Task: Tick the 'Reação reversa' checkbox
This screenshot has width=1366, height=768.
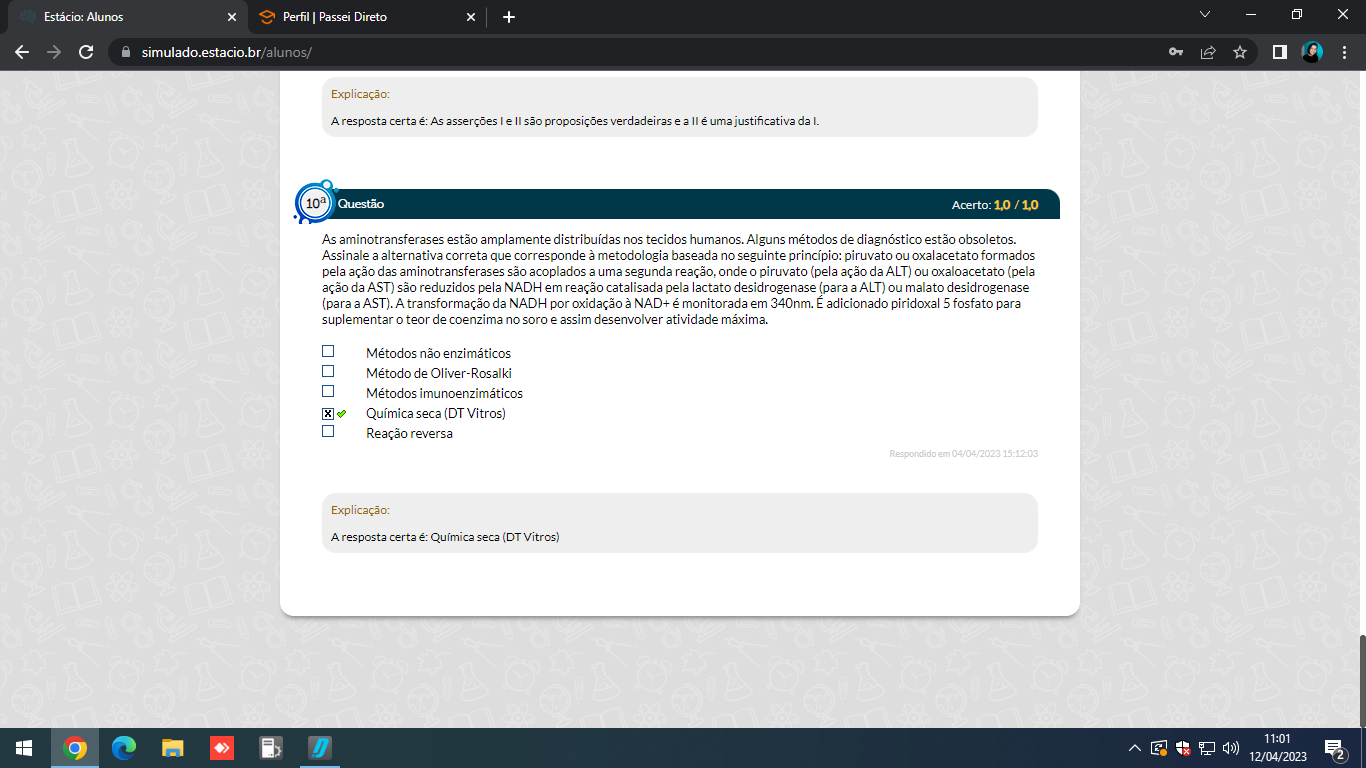Action: tap(328, 432)
